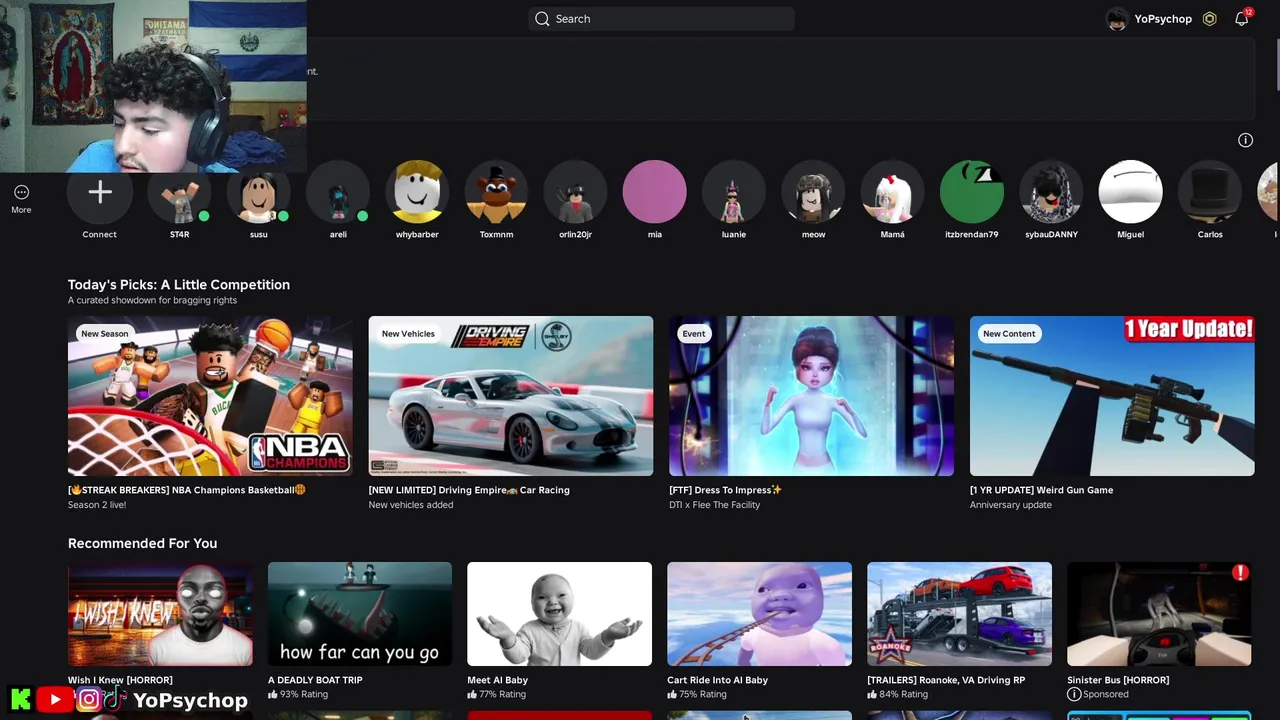Open friend areli's avatar
The width and height of the screenshot is (1280, 720).
pos(338,192)
